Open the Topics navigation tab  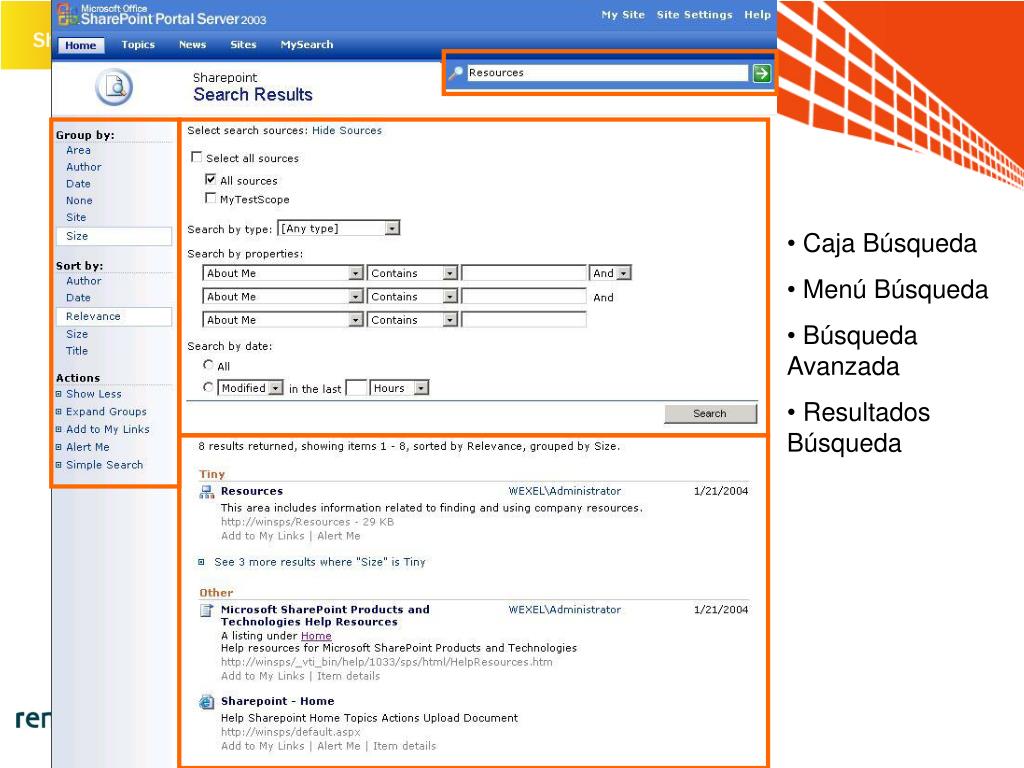click(138, 45)
